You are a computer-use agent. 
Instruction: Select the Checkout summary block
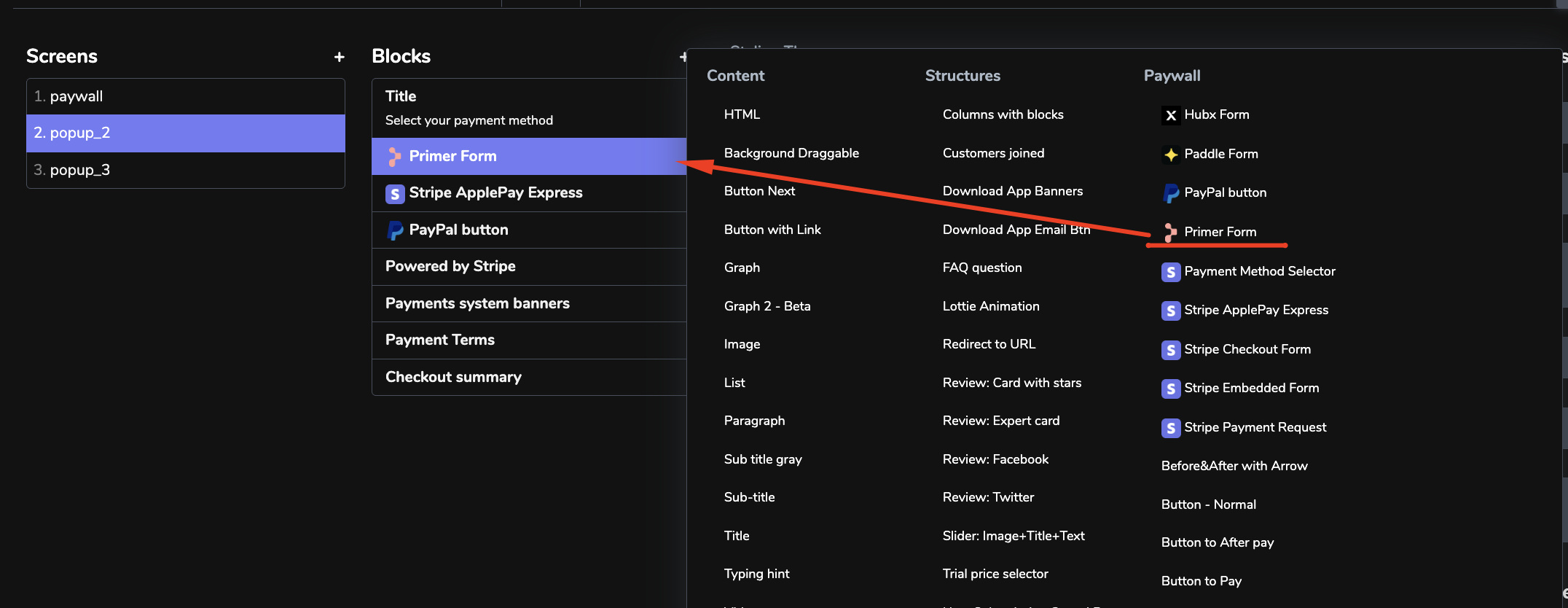(529, 377)
